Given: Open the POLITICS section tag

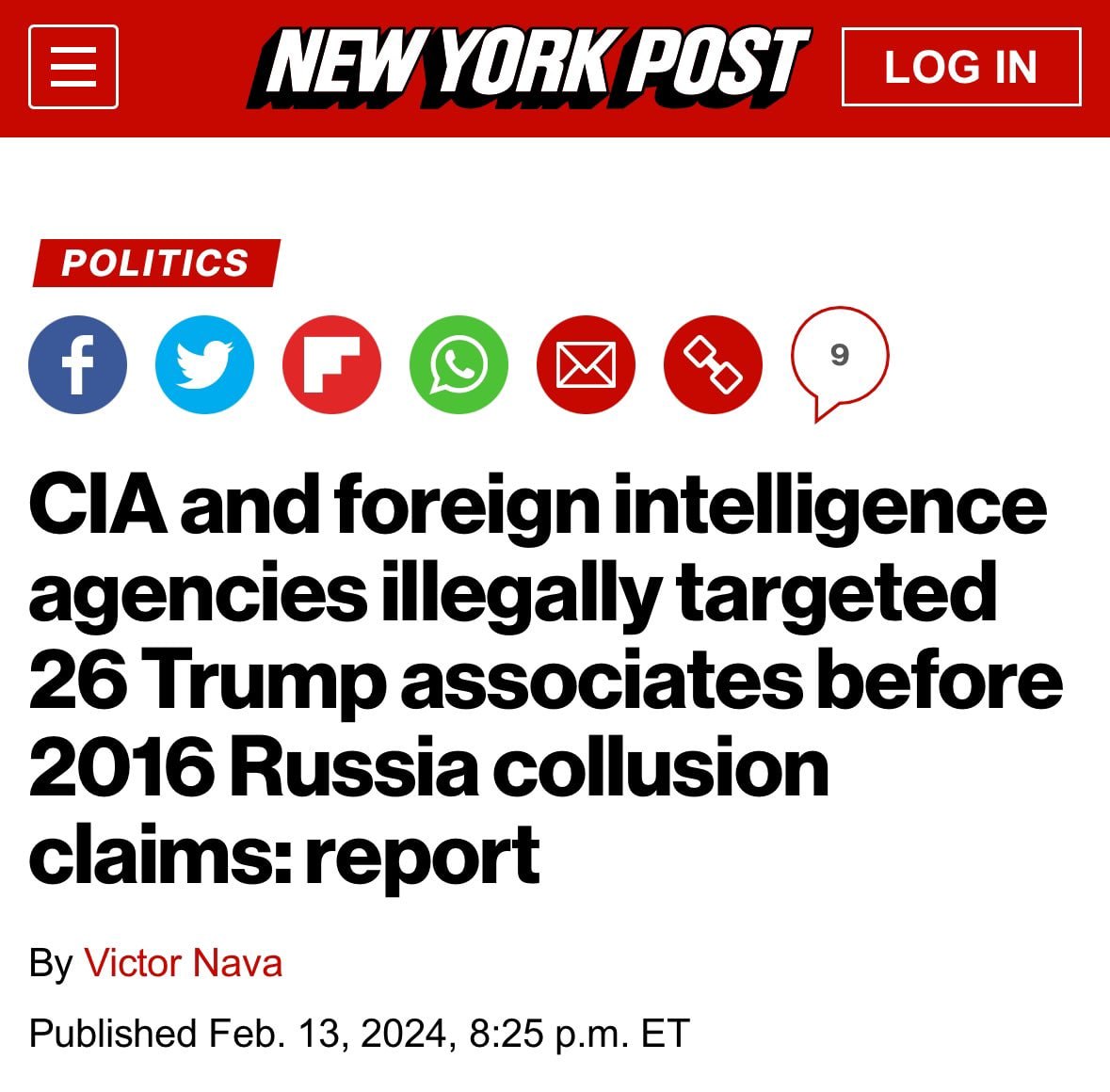Looking at the screenshot, I should [155, 263].
